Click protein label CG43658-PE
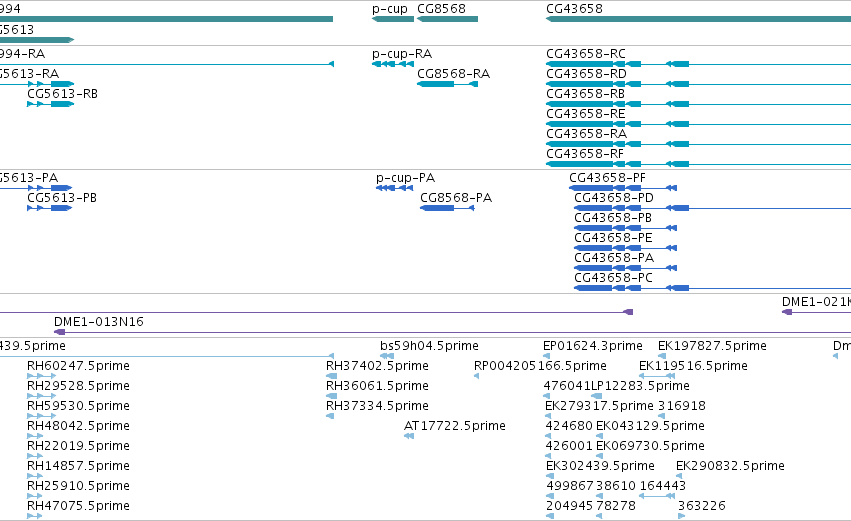851x521 pixels. (x=613, y=238)
